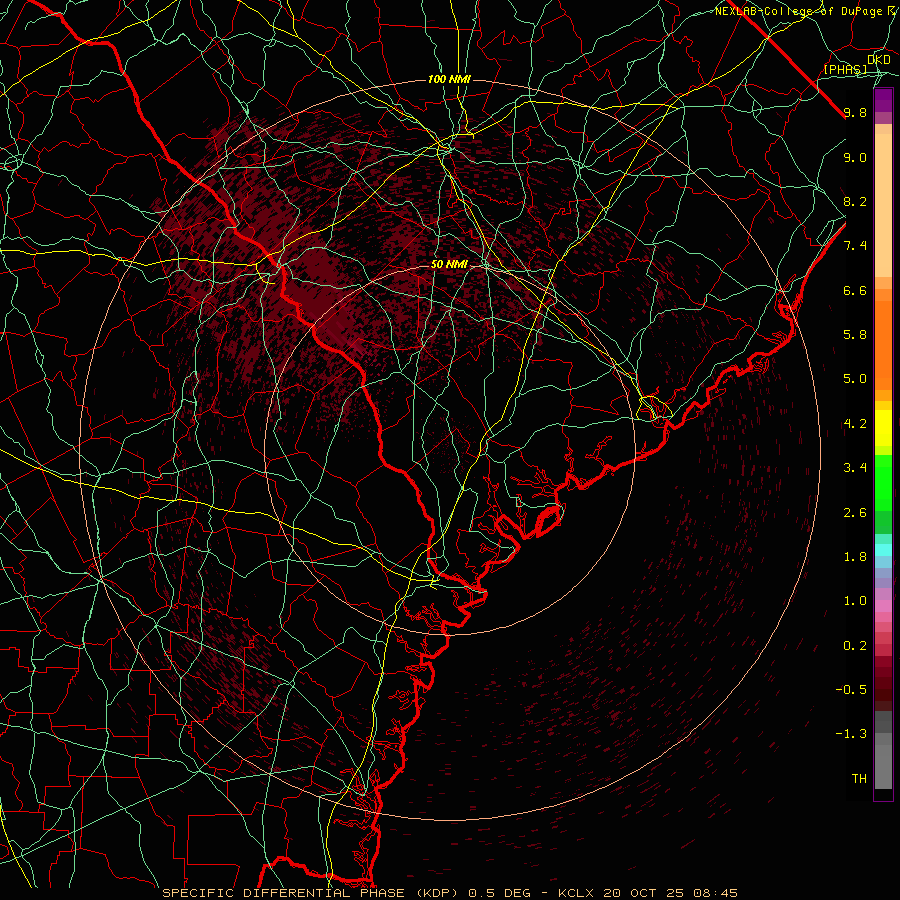The height and width of the screenshot is (900, 900).
Task: Click the TH threshold label on legend
Action: click(x=859, y=779)
